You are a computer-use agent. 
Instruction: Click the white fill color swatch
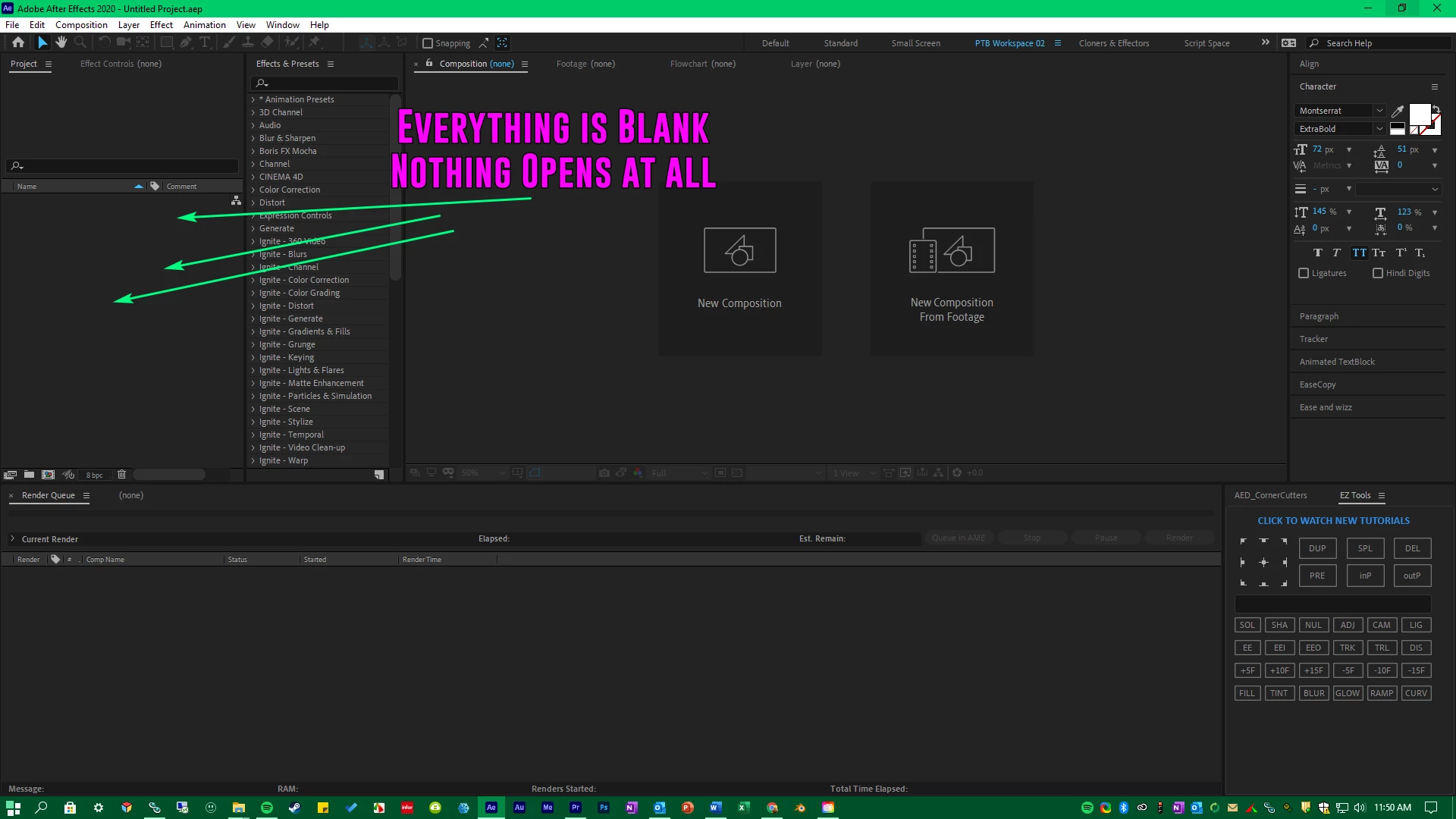1419,115
